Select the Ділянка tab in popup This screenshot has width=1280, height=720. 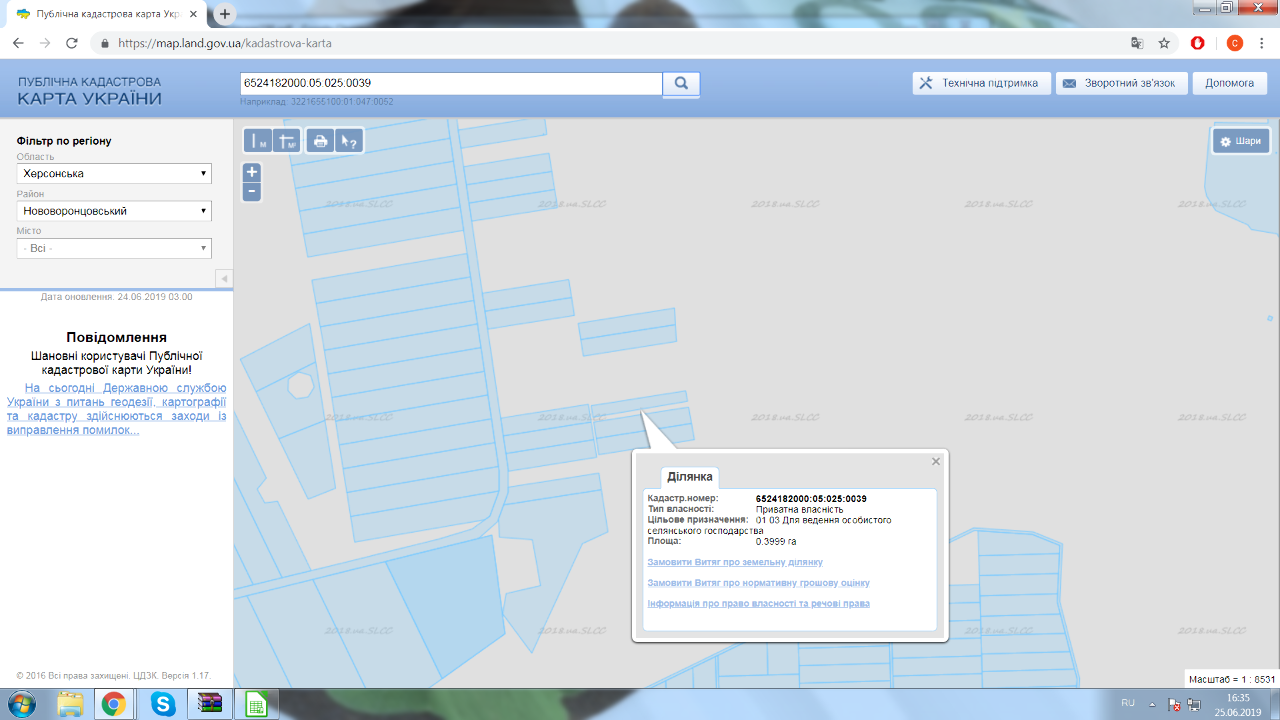point(689,477)
